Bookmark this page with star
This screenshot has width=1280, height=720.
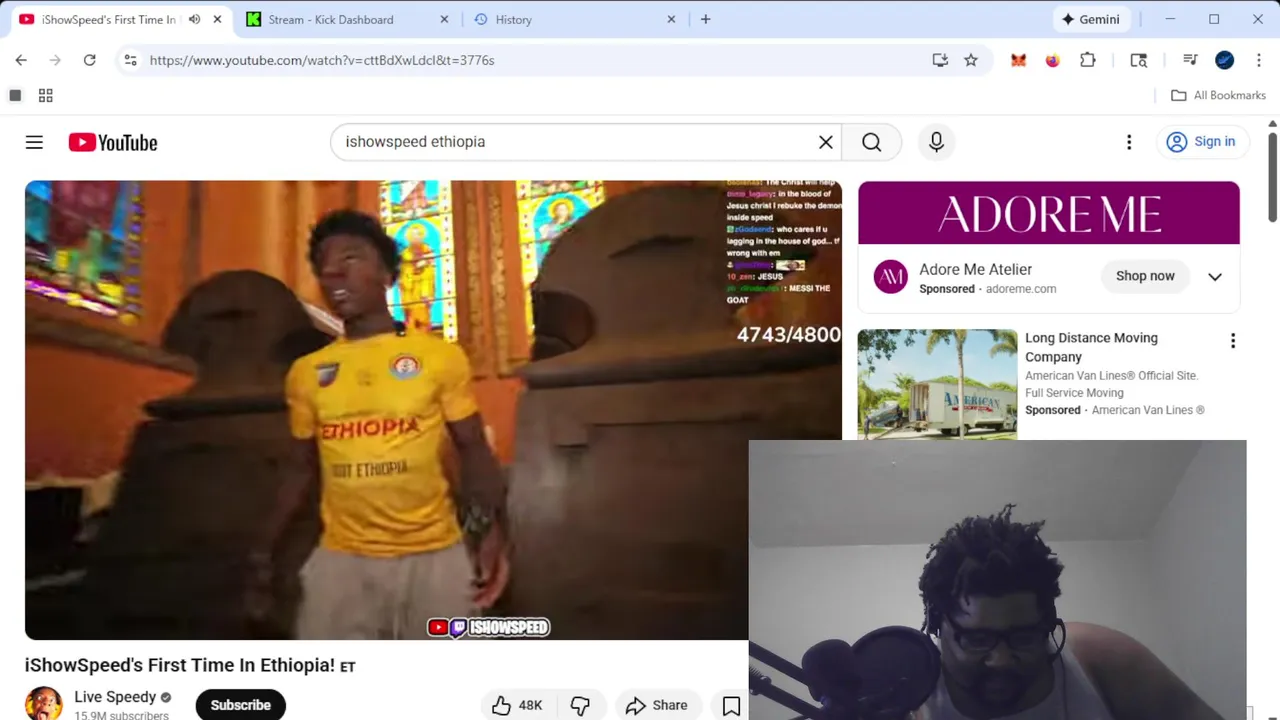(971, 60)
